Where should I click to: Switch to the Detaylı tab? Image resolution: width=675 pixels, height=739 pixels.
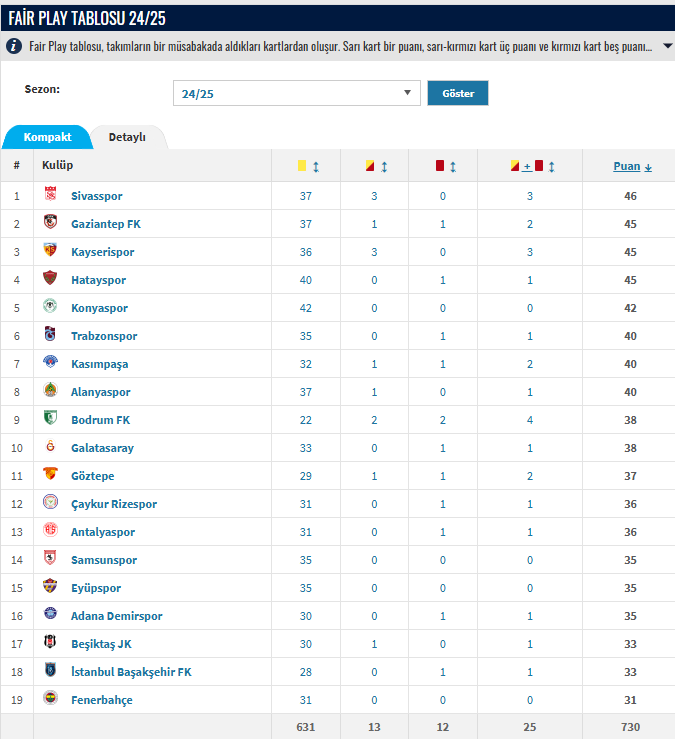127,137
